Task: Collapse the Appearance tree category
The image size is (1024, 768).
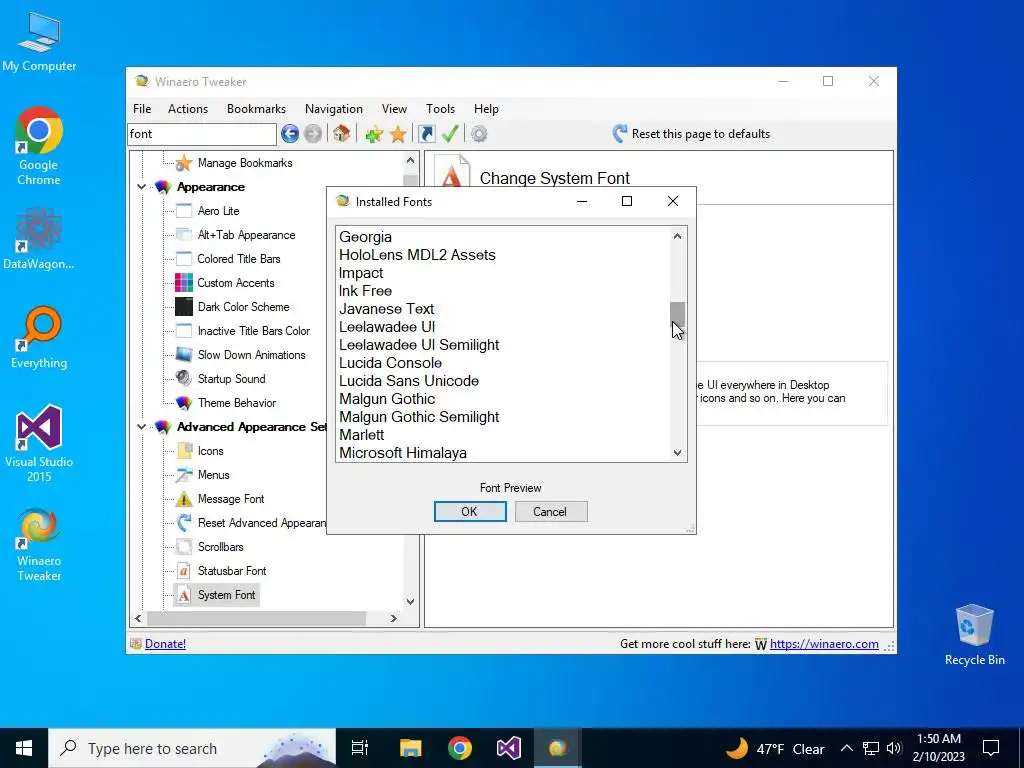Action: 141,187
